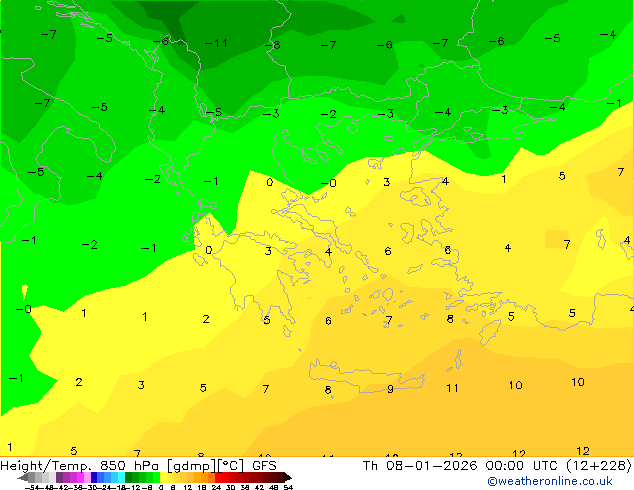Click the '[gdmp]' unit label
This screenshot has width=634, height=490.
191,466
